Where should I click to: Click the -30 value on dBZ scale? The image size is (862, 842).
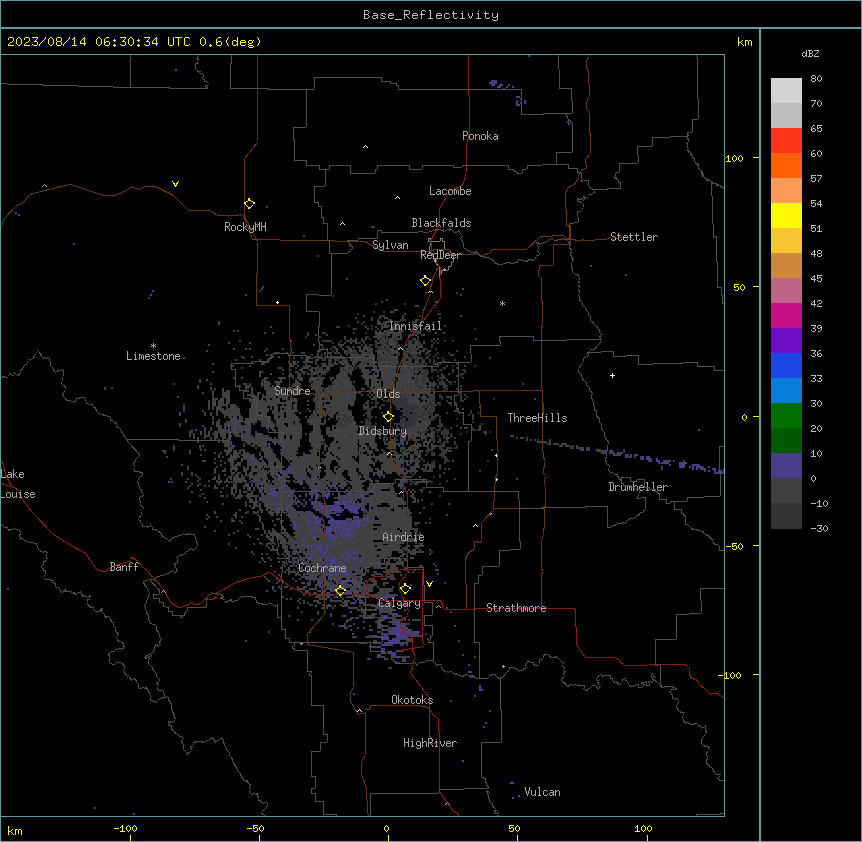click(x=819, y=528)
